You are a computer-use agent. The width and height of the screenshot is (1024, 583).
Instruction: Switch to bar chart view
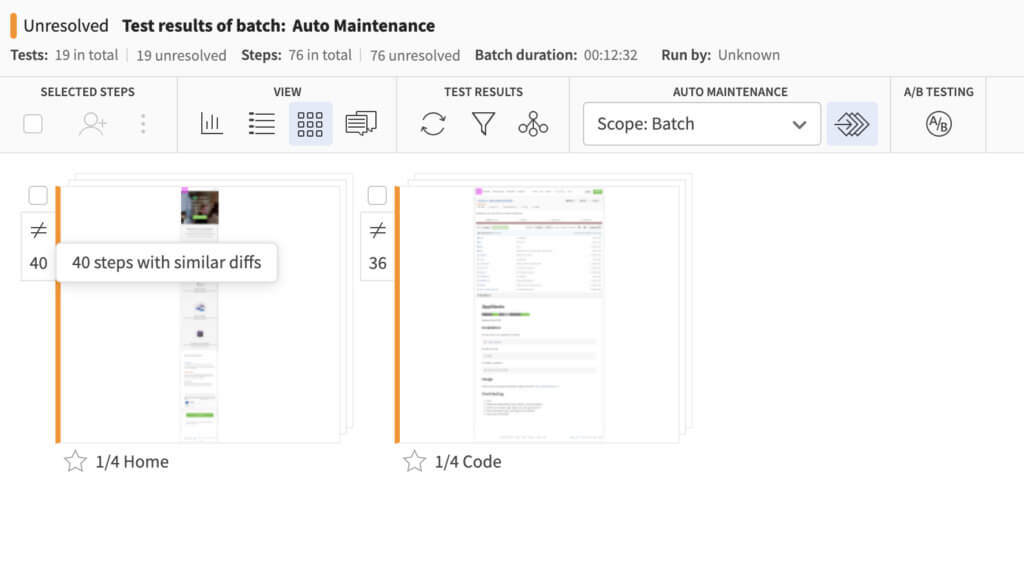coord(211,124)
